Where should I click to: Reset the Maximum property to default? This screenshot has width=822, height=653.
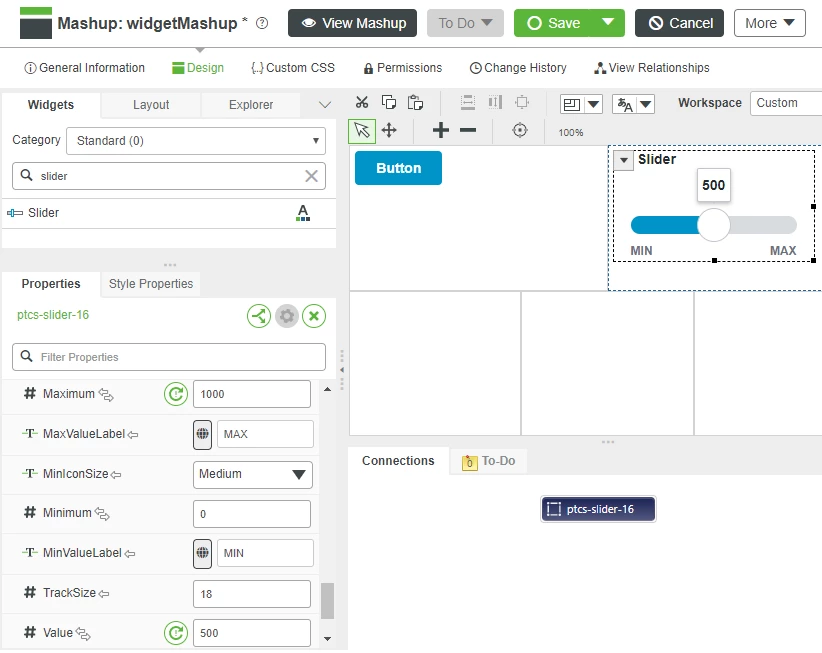(176, 394)
